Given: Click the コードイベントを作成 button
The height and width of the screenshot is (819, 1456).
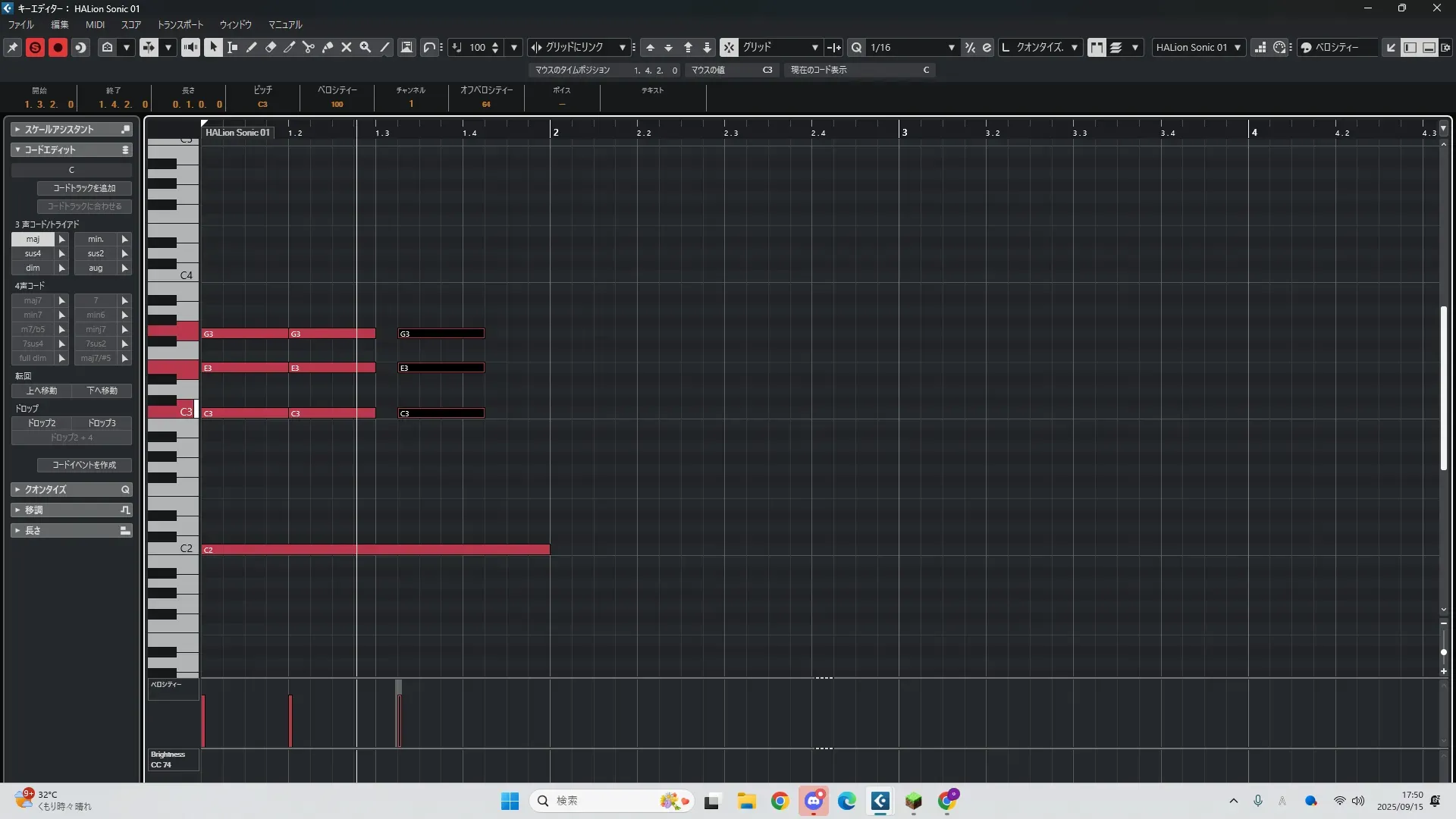Looking at the screenshot, I should point(84,465).
